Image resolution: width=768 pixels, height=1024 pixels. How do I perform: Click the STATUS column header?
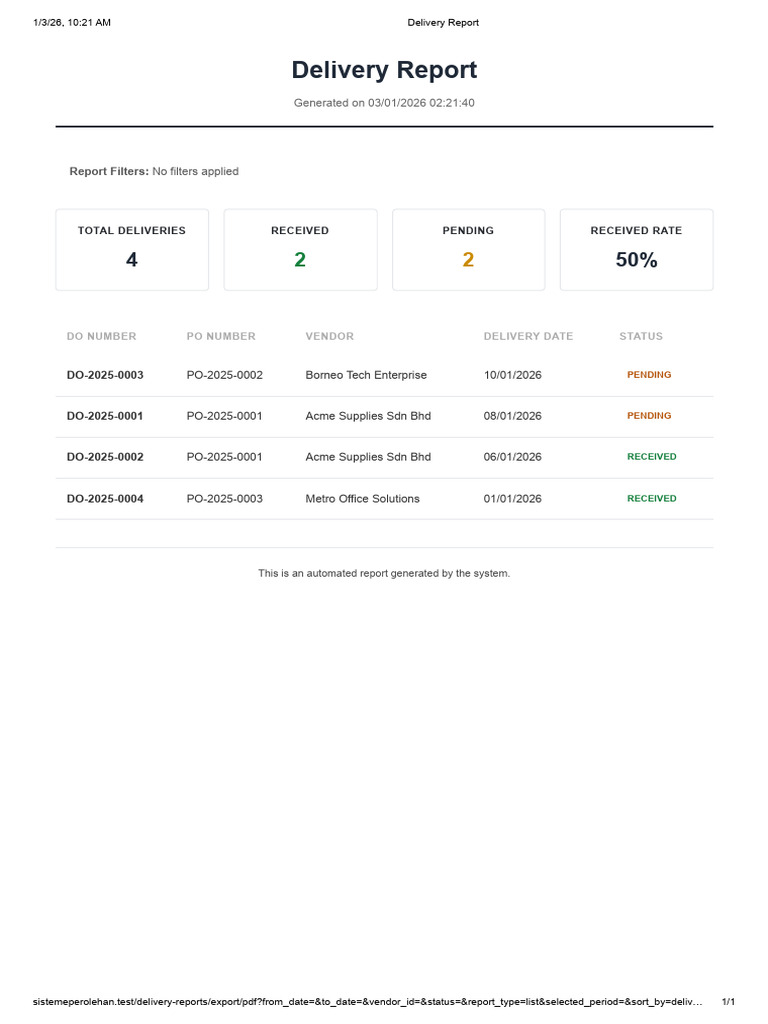(x=641, y=336)
